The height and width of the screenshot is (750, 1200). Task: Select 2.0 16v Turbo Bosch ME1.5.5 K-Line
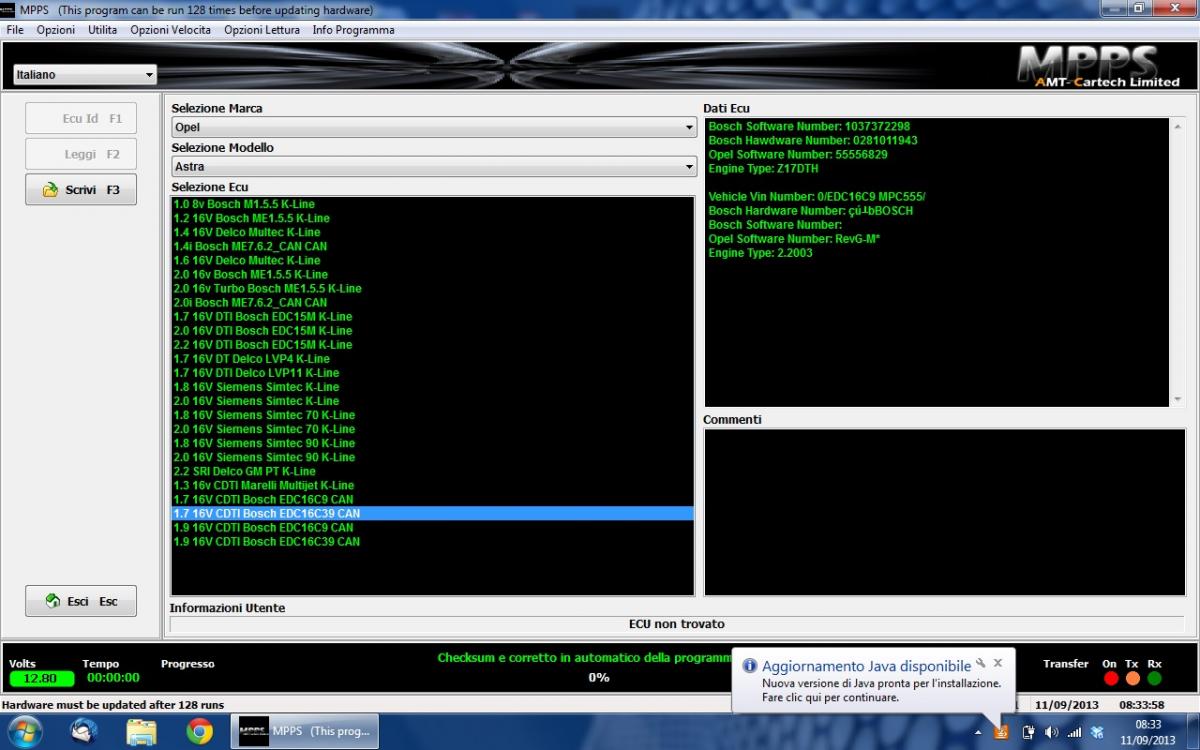pyautogui.click(x=433, y=288)
